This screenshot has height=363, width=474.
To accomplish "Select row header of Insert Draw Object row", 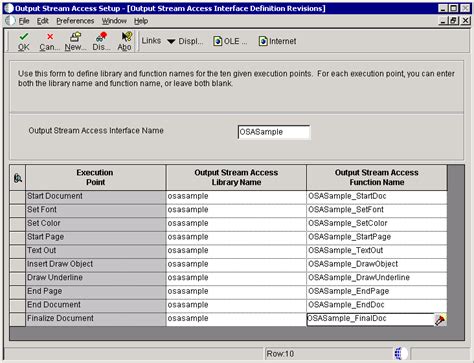I will tap(17, 265).
